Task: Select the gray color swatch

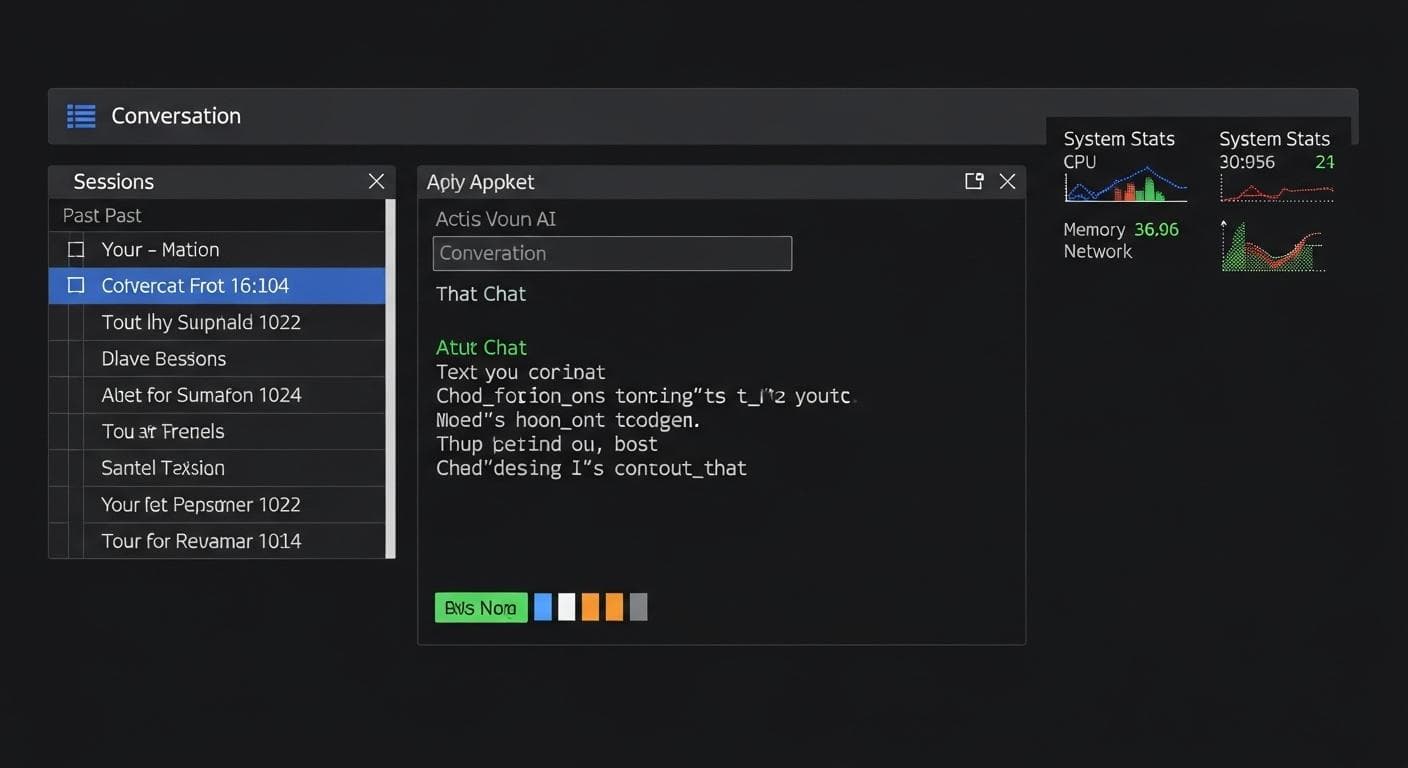Action: [x=638, y=606]
